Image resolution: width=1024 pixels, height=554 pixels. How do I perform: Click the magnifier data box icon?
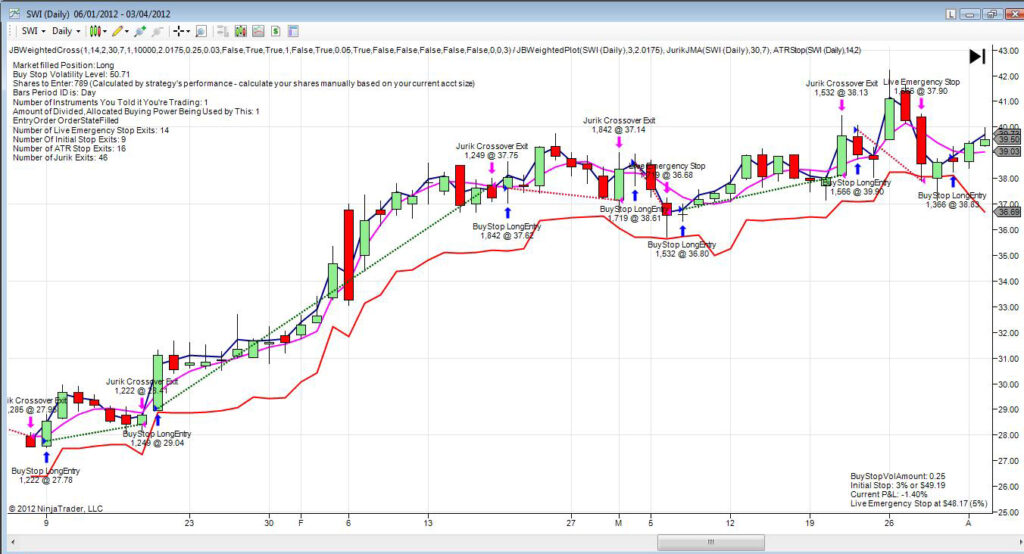[x=201, y=31]
